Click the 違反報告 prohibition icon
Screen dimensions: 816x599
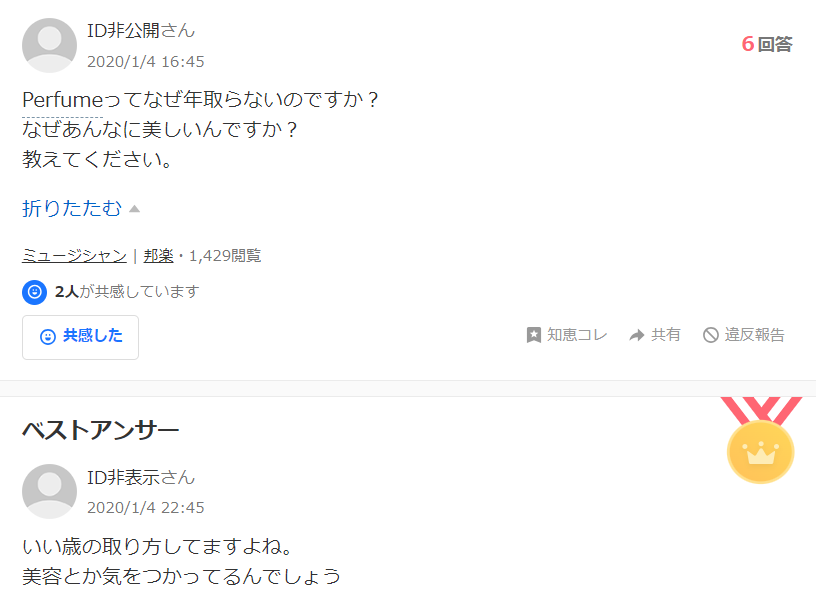click(710, 335)
